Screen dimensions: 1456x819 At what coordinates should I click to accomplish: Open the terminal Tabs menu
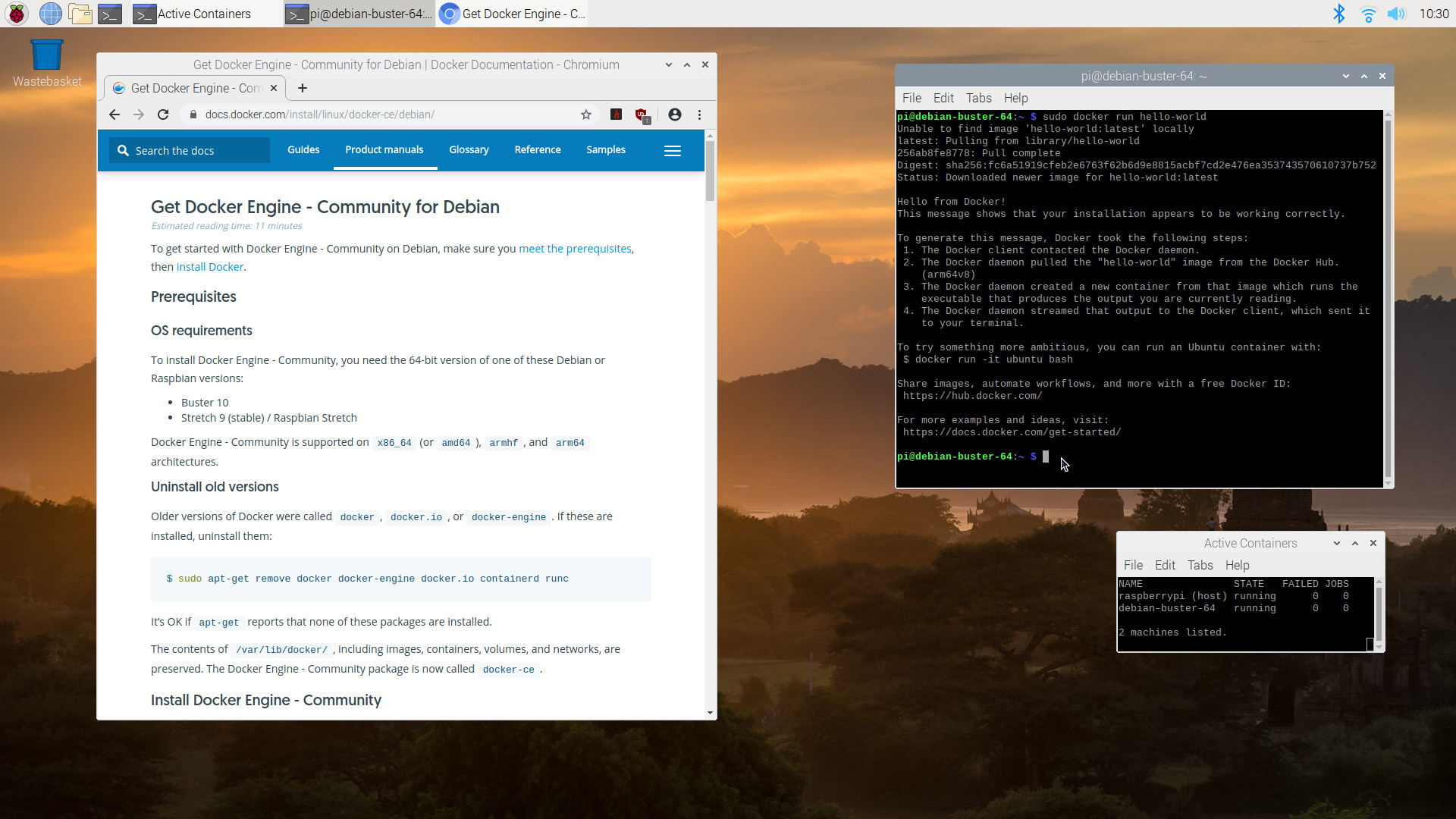tap(978, 98)
